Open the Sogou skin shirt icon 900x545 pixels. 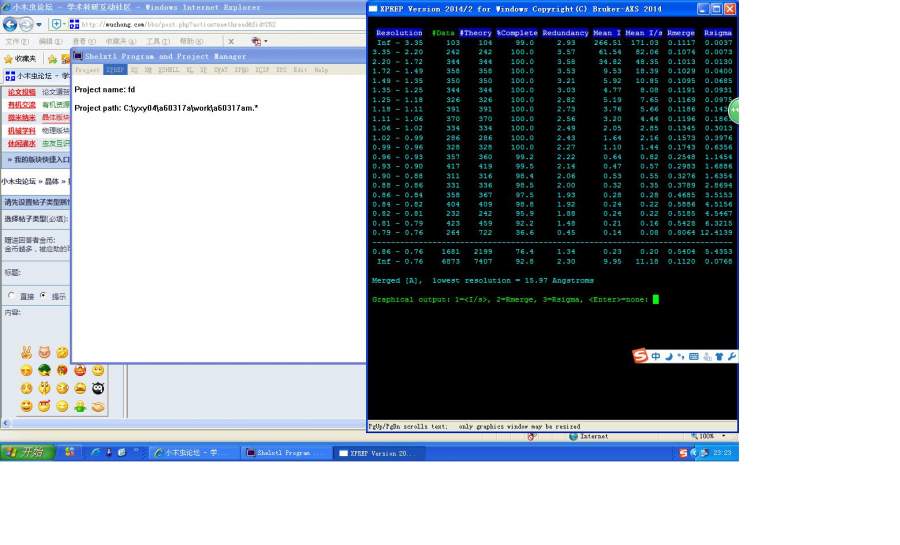(x=719, y=356)
